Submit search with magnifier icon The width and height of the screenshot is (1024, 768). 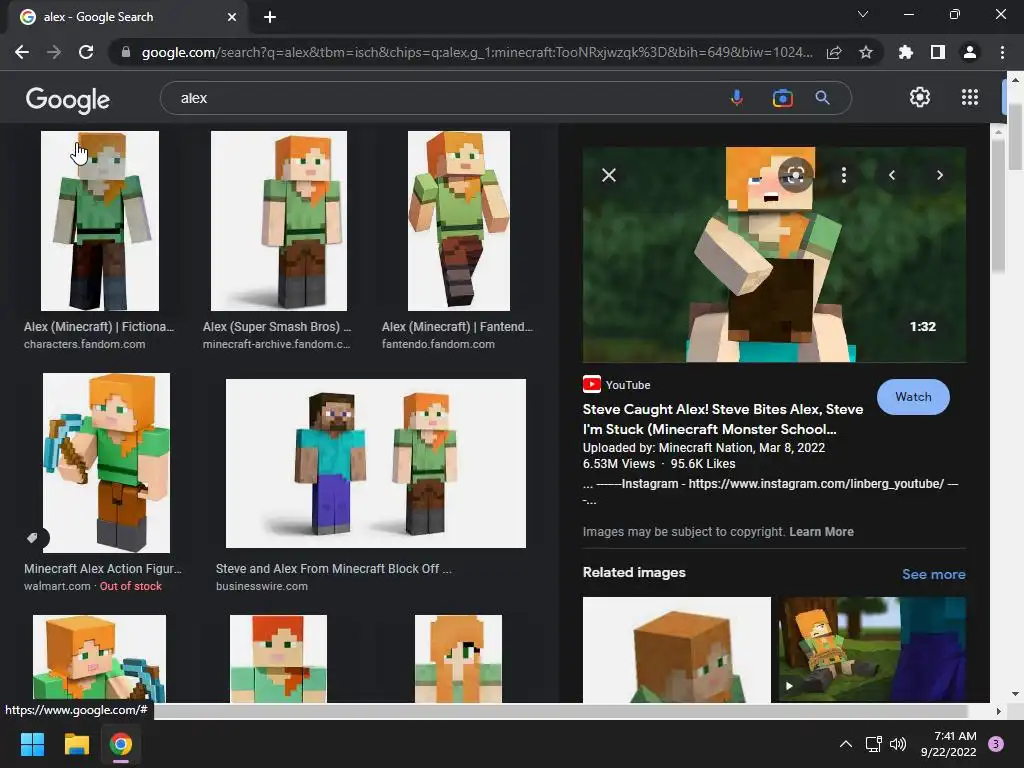coord(822,98)
